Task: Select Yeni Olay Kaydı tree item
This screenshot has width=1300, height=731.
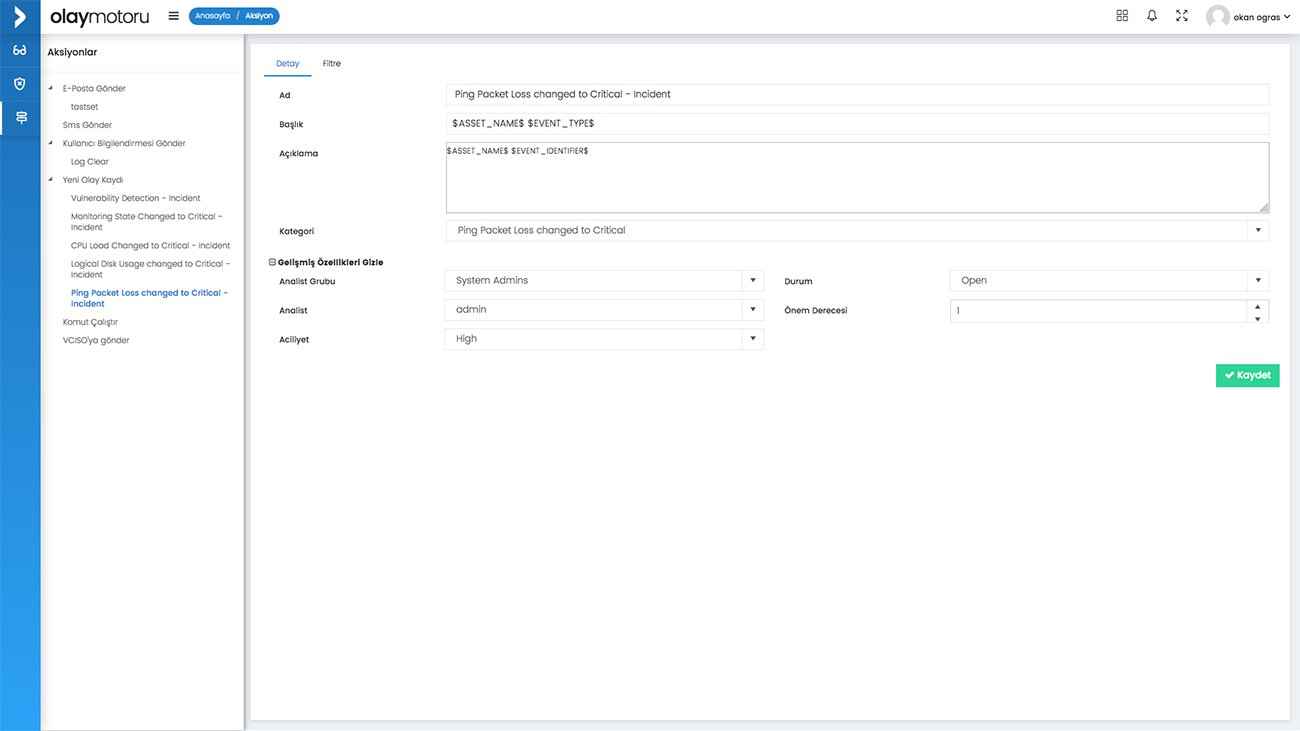Action: 93,180
